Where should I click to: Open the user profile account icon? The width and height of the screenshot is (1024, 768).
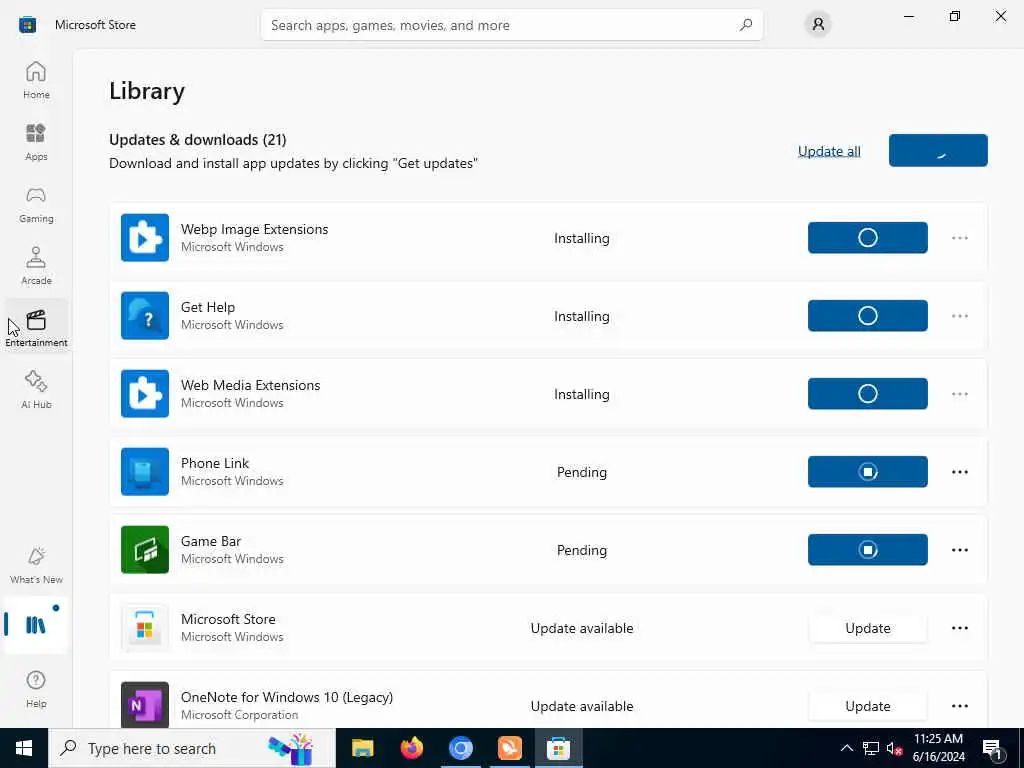click(x=818, y=25)
